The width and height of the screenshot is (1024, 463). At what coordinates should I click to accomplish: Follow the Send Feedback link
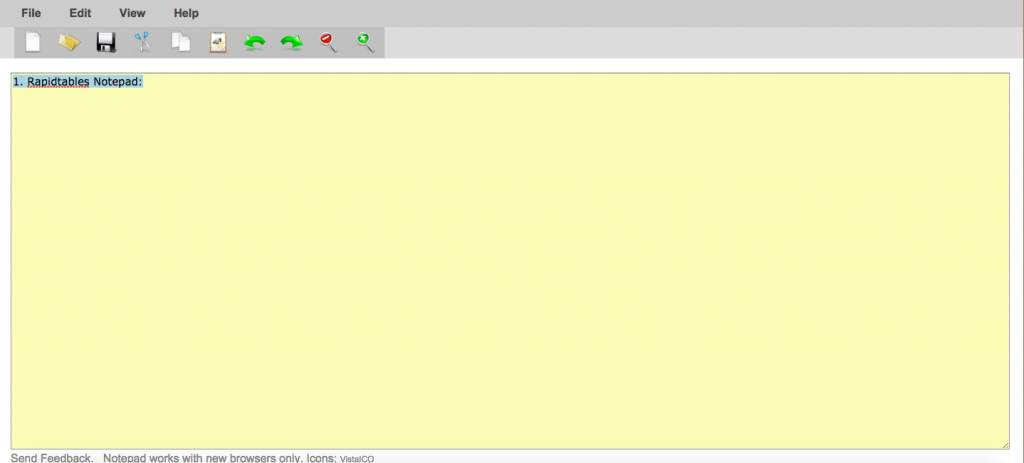pos(52,458)
